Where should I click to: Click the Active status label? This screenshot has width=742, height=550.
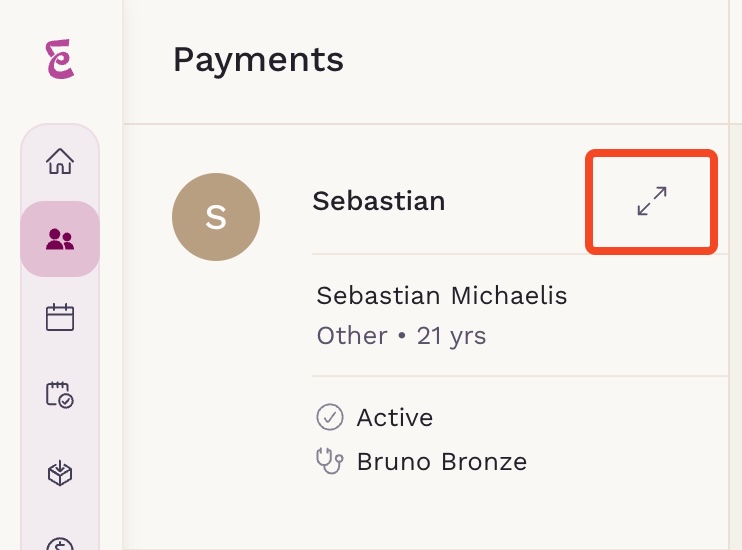pyautogui.click(x=395, y=417)
